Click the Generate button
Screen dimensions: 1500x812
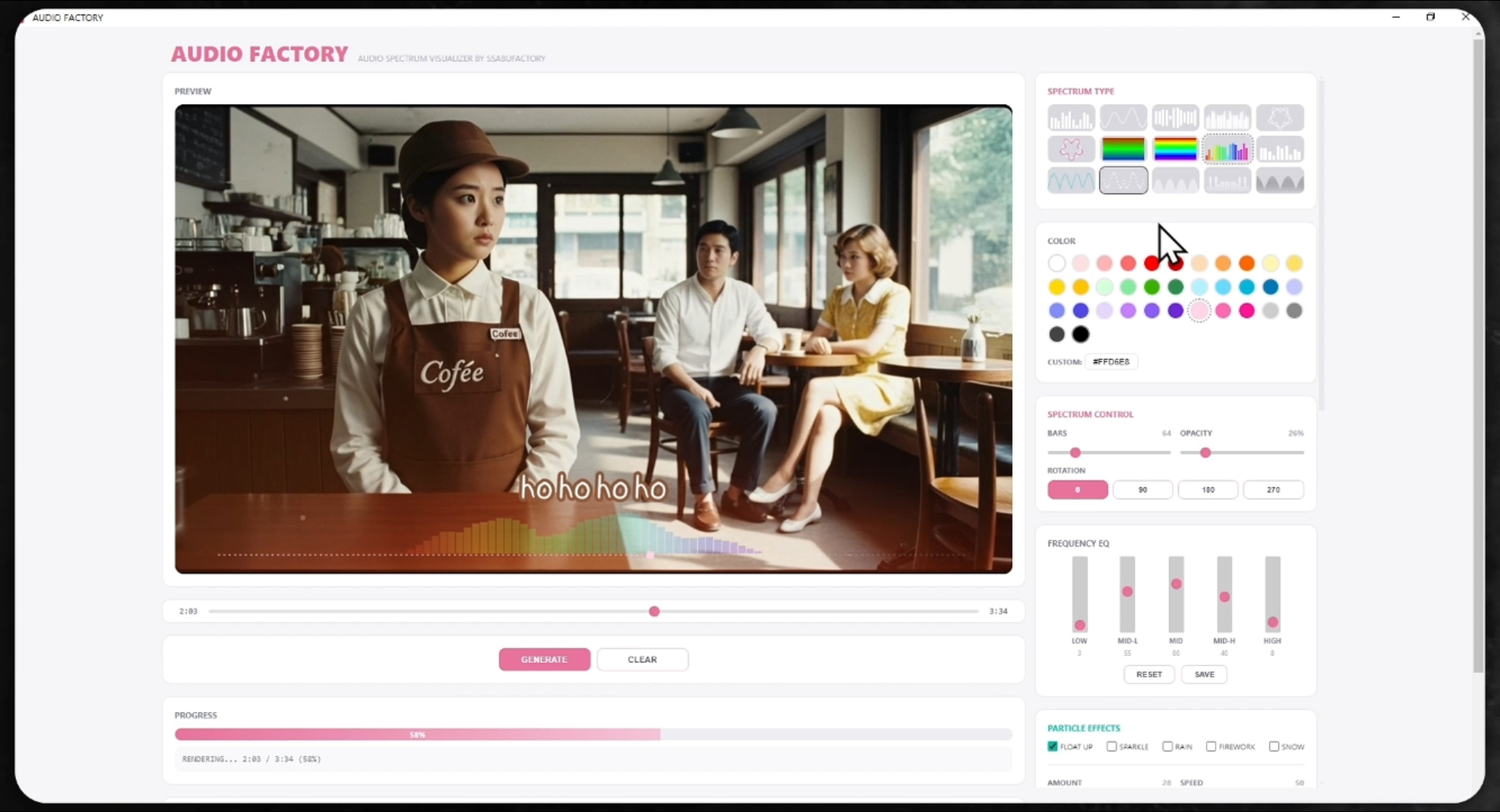pos(544,659)
